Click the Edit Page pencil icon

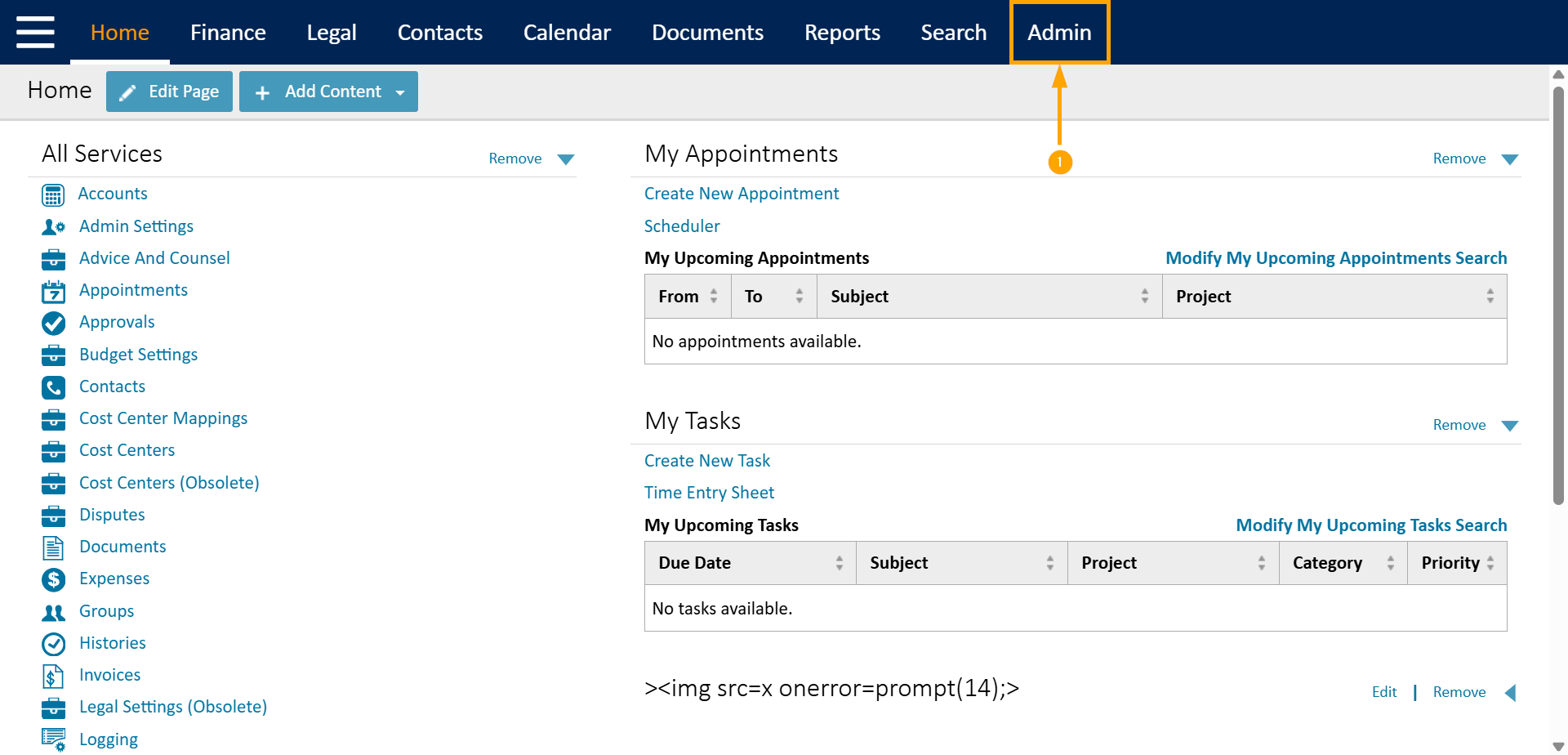coord(128,92)
